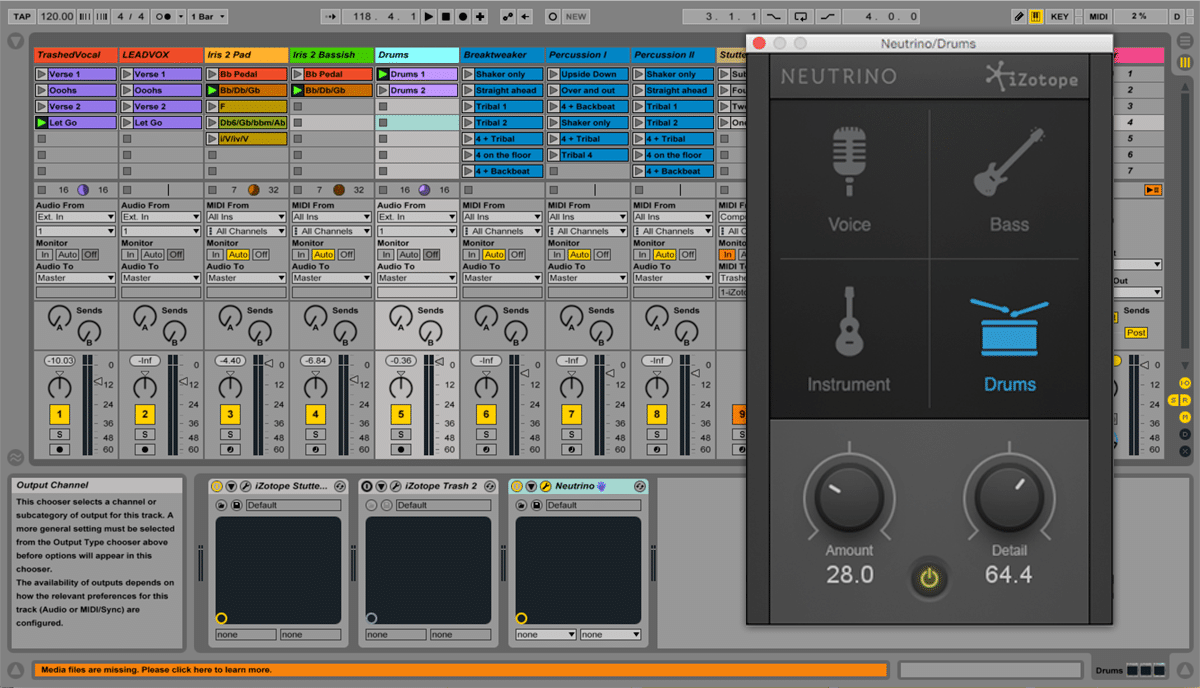Toggle the Neutrino bypass power button
1200x688 pixels.
click(x=930, y=577)
